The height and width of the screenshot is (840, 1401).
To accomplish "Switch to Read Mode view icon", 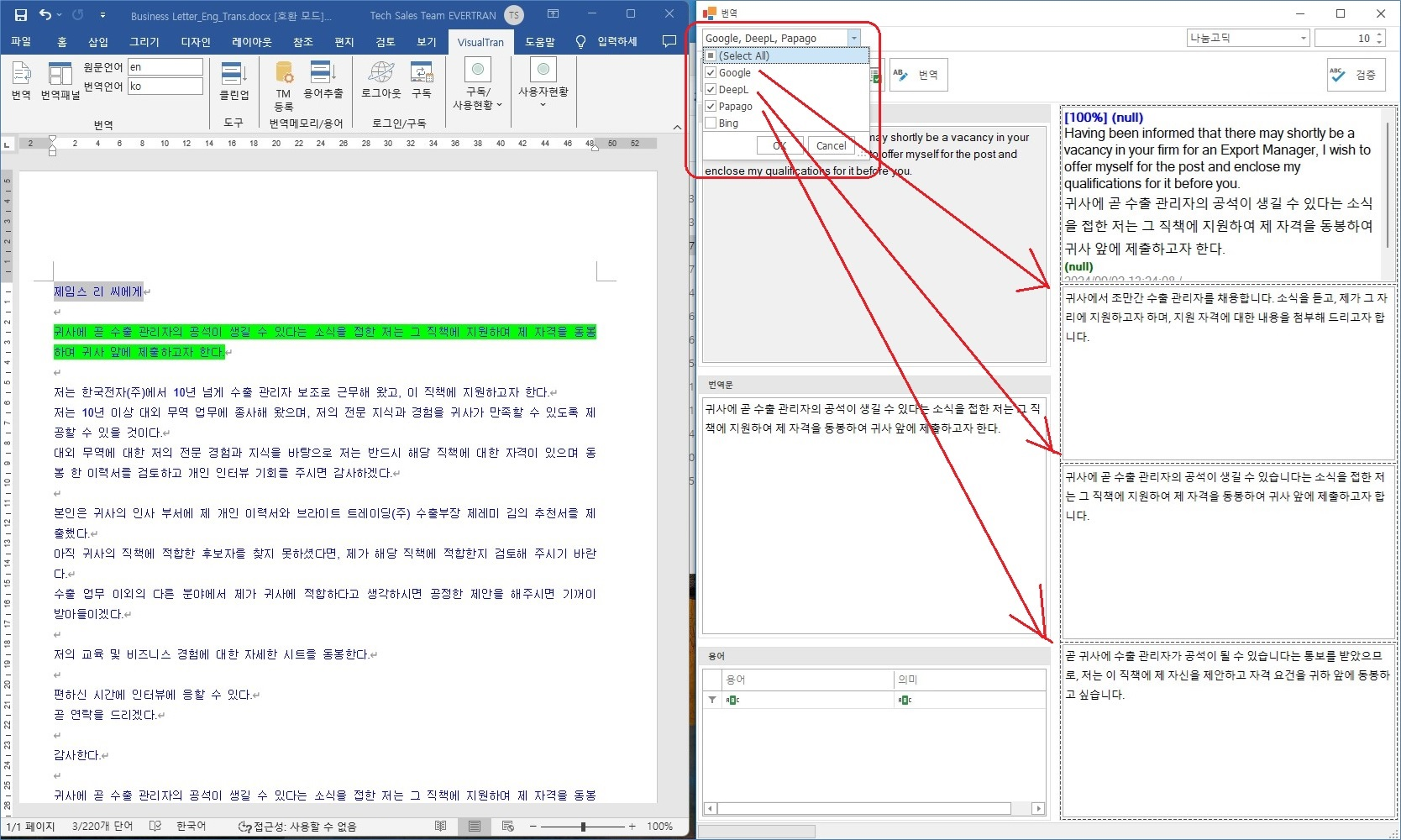I will coord(440,827).
